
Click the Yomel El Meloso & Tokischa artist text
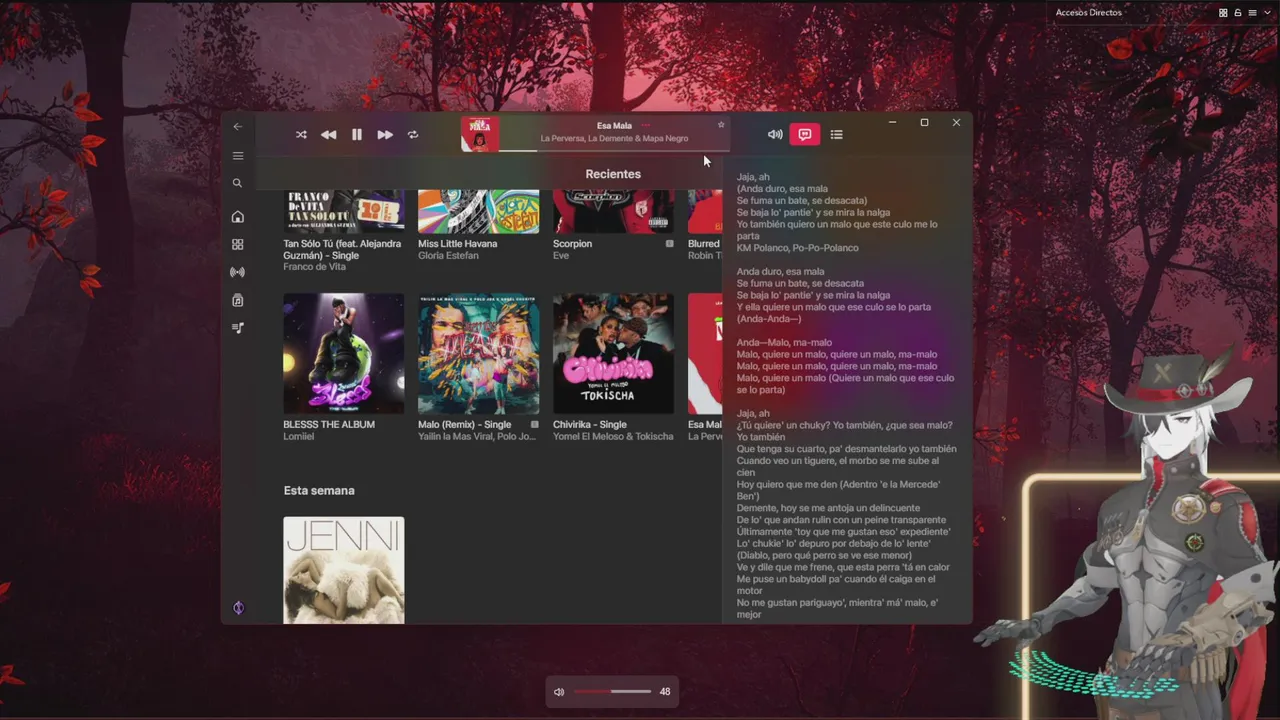pos(613,437)
